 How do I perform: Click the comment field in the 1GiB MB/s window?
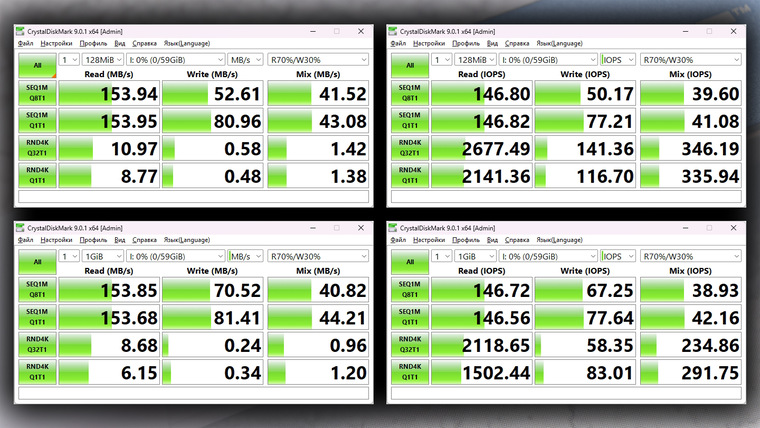[x=193, y=393]
